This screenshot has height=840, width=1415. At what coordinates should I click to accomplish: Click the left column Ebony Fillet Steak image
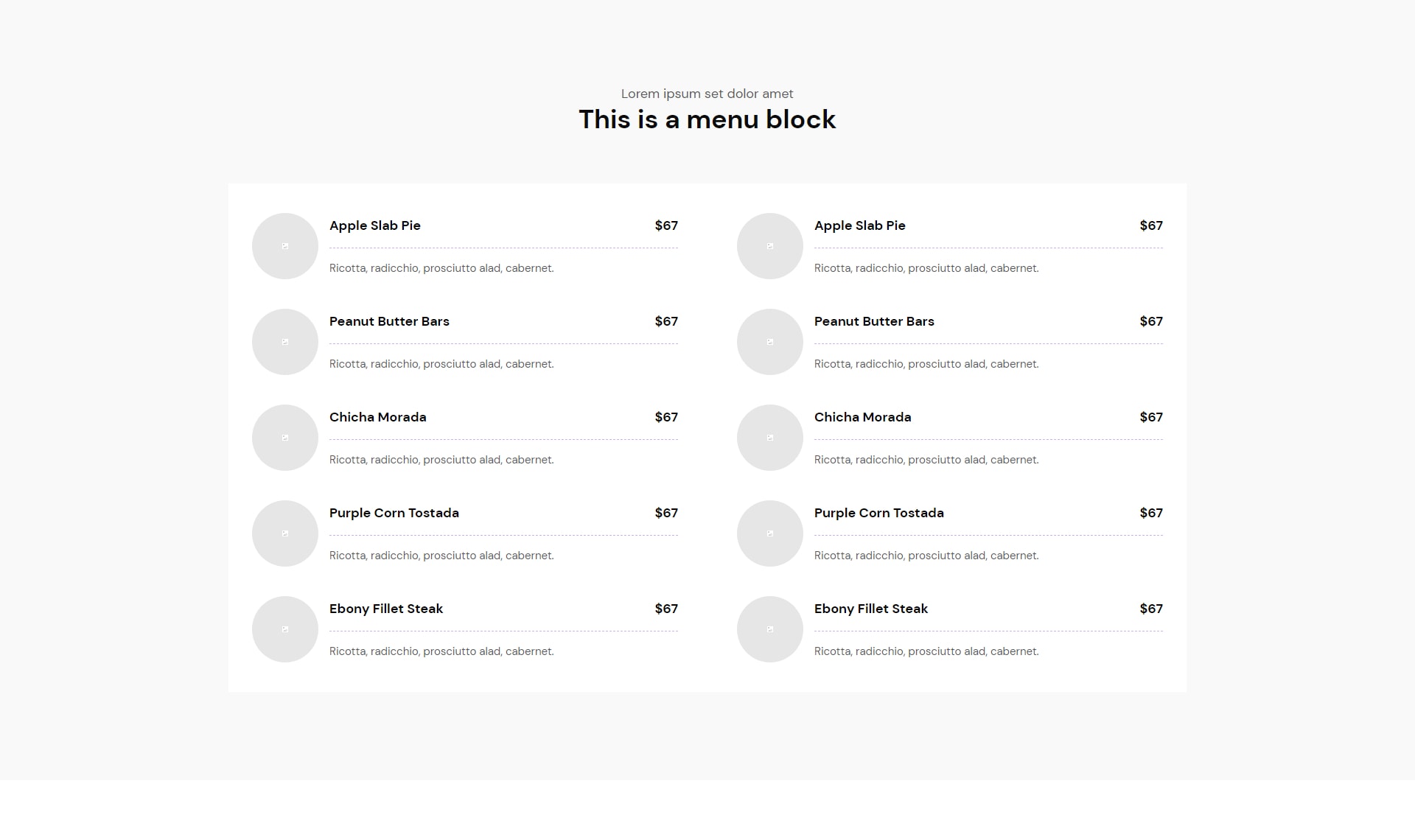(285, 629)
